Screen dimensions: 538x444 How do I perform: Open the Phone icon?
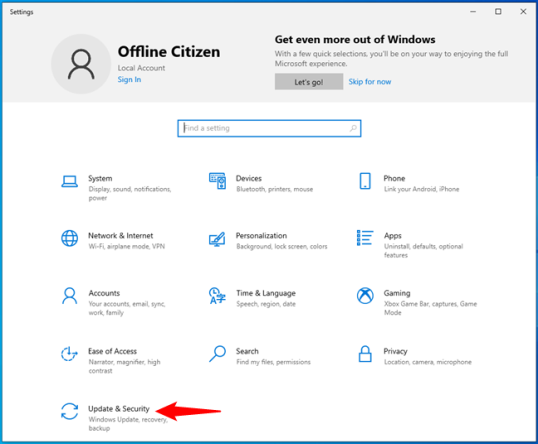pyautogui.click(x=365, y=181)
